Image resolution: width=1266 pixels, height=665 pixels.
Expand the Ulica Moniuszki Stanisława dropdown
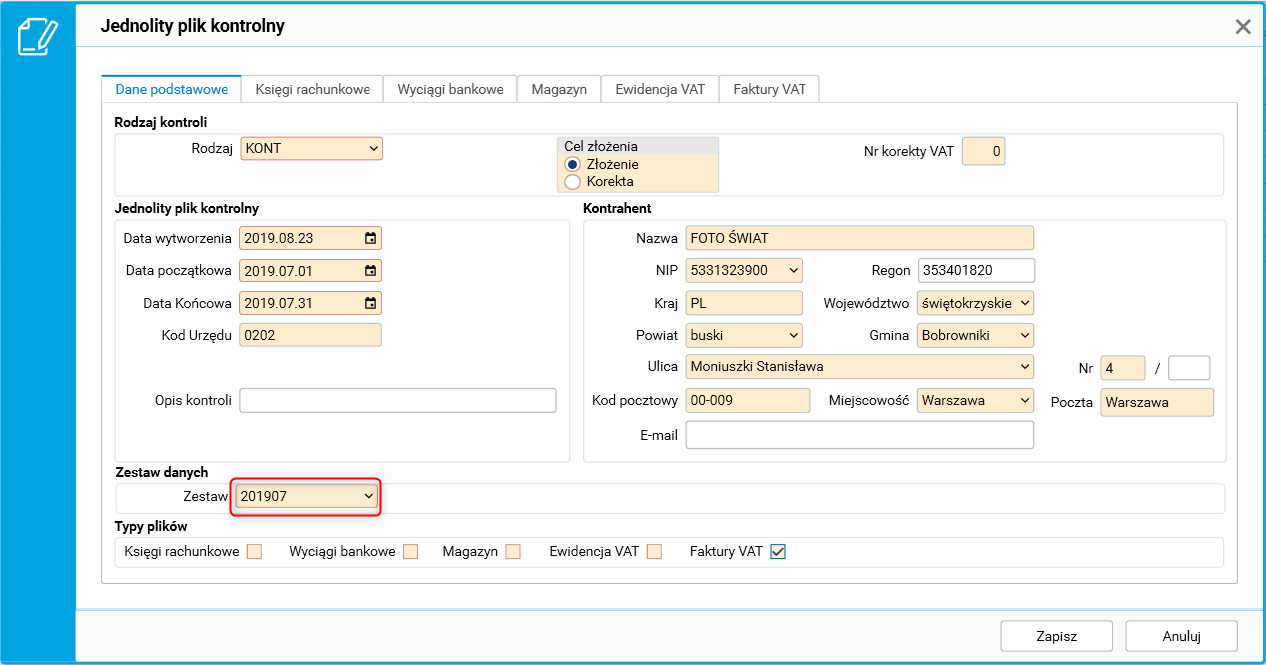click(860, 367)
